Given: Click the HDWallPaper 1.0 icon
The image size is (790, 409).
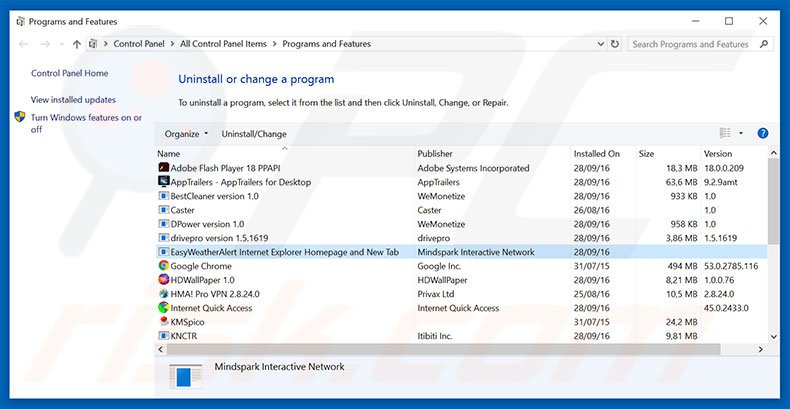Looking at the screenshot, I should click(163, 280).
